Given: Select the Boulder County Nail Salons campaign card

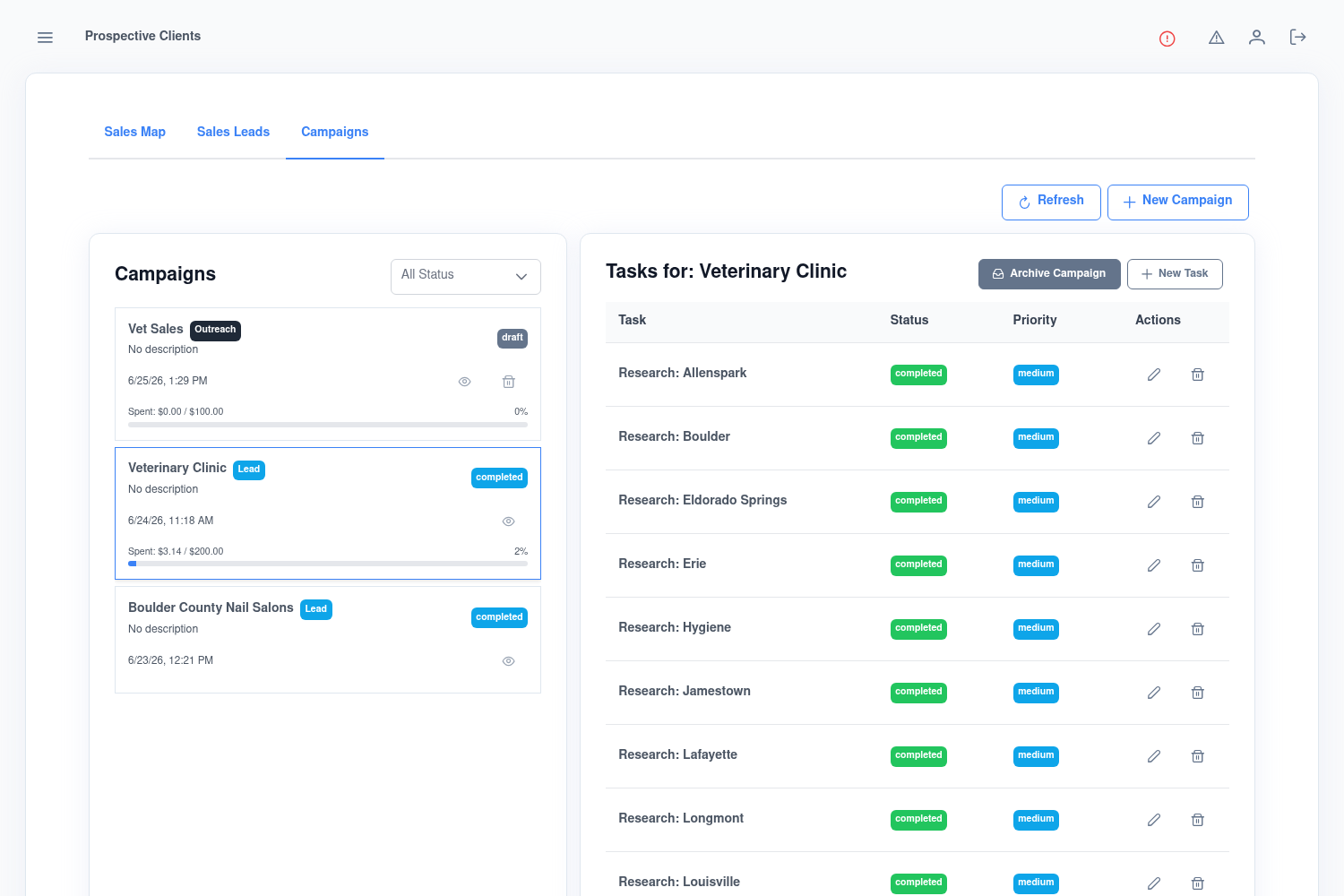Looking at the screenshot, I should click(328, 640).
